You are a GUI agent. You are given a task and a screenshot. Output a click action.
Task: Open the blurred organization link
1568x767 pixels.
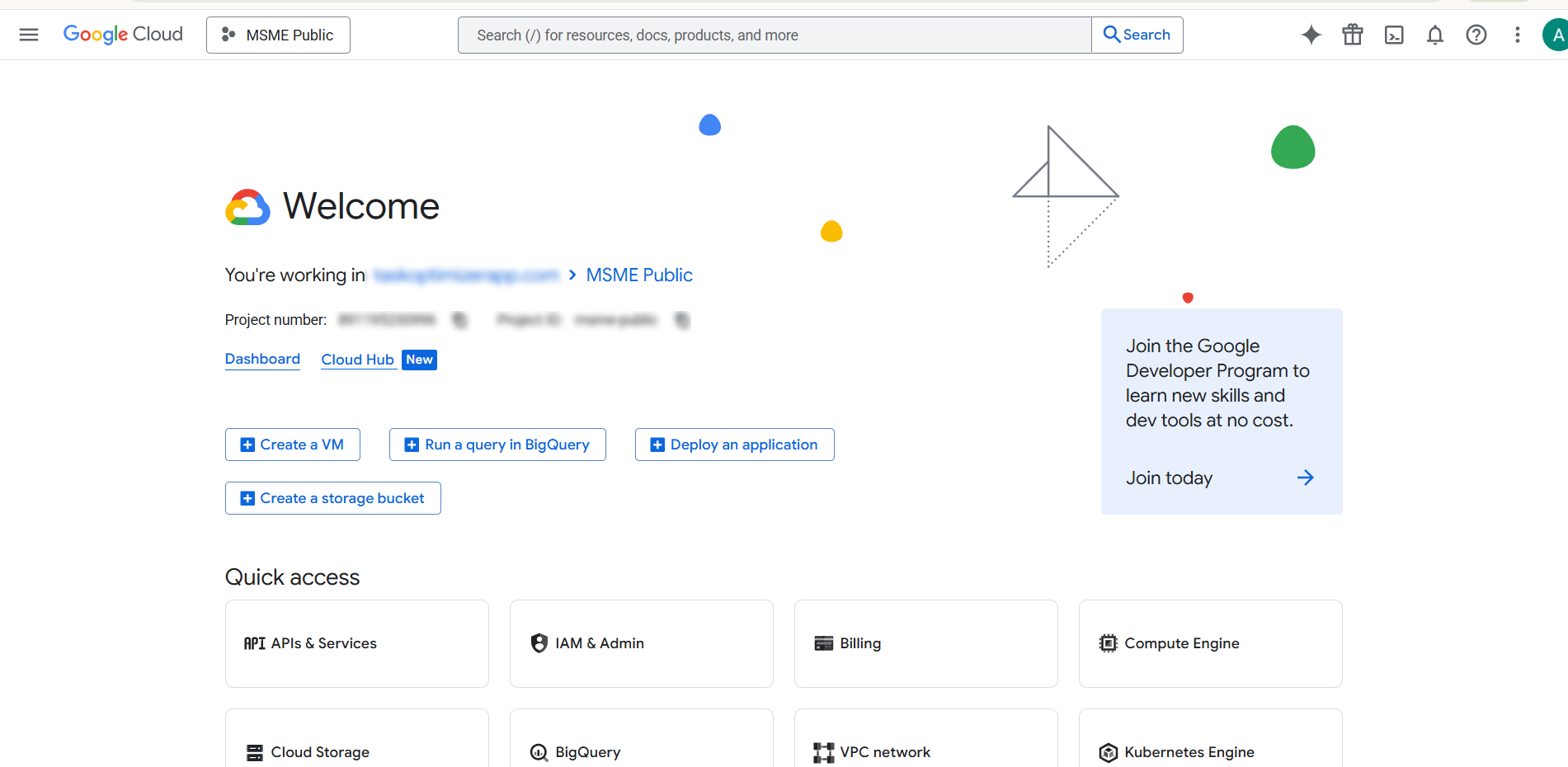click(466, 275)
